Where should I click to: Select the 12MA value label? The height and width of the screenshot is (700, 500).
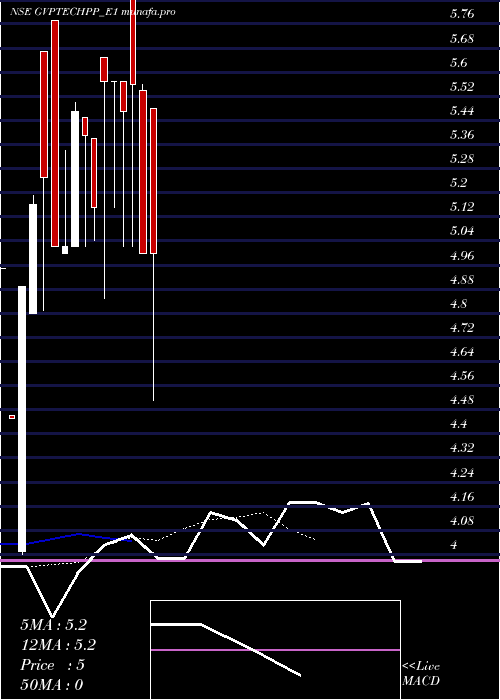pyautogui.click(x=58, y=645)
